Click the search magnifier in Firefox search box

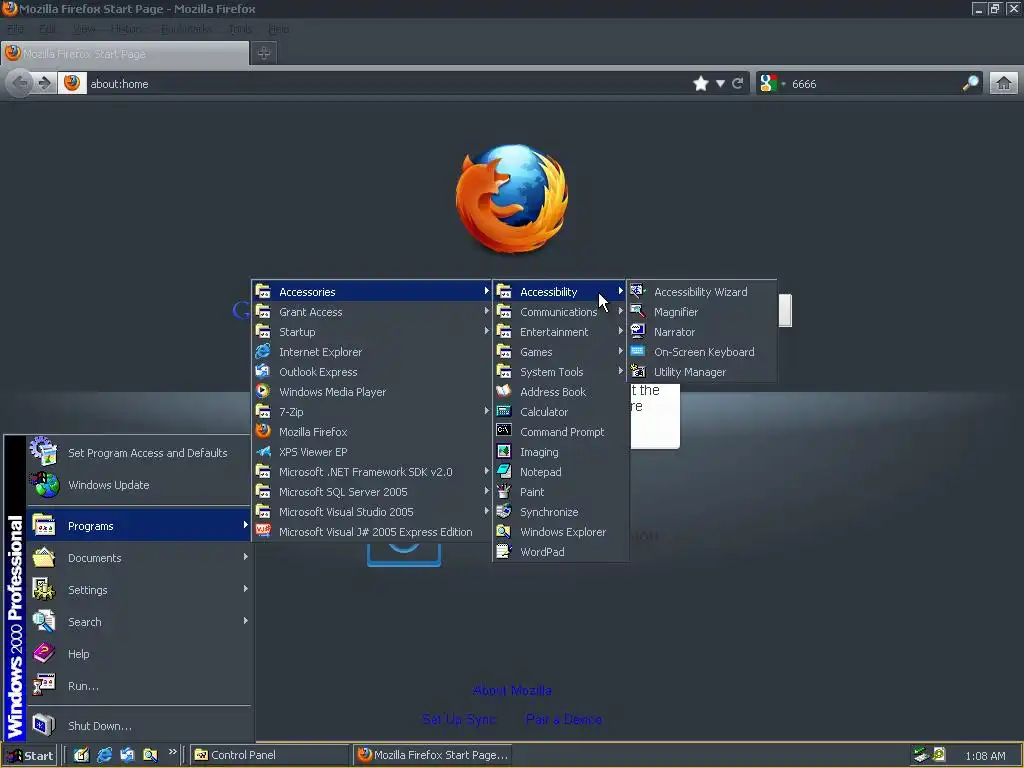[x=970, y=83]
